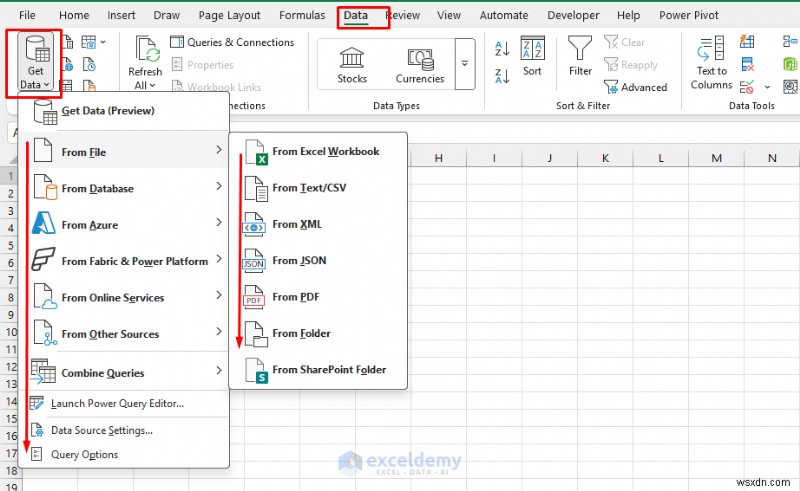The width and height of the screenshot is (800, 491).
Task: Choose From SharePoint Folder
Action: 318,370
